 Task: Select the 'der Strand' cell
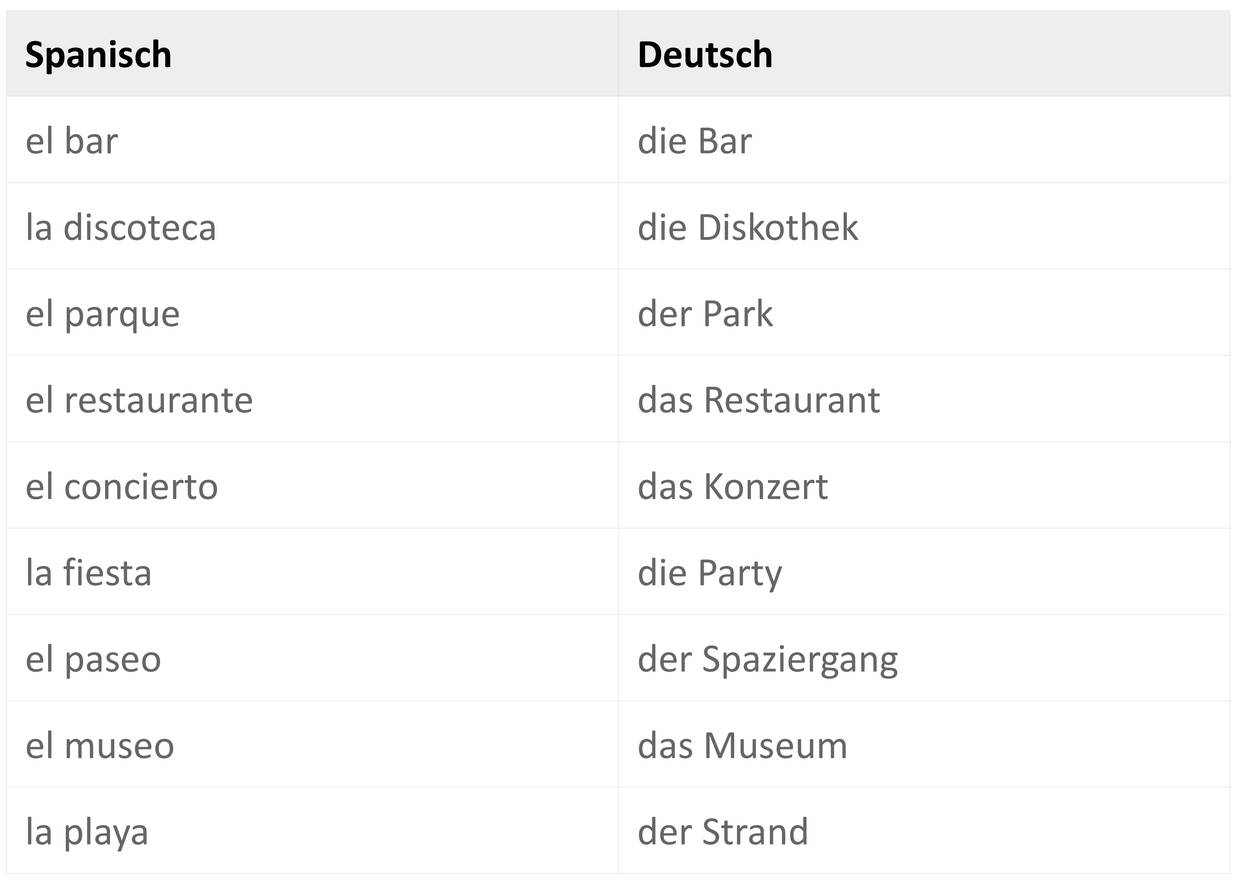point(723,832)
